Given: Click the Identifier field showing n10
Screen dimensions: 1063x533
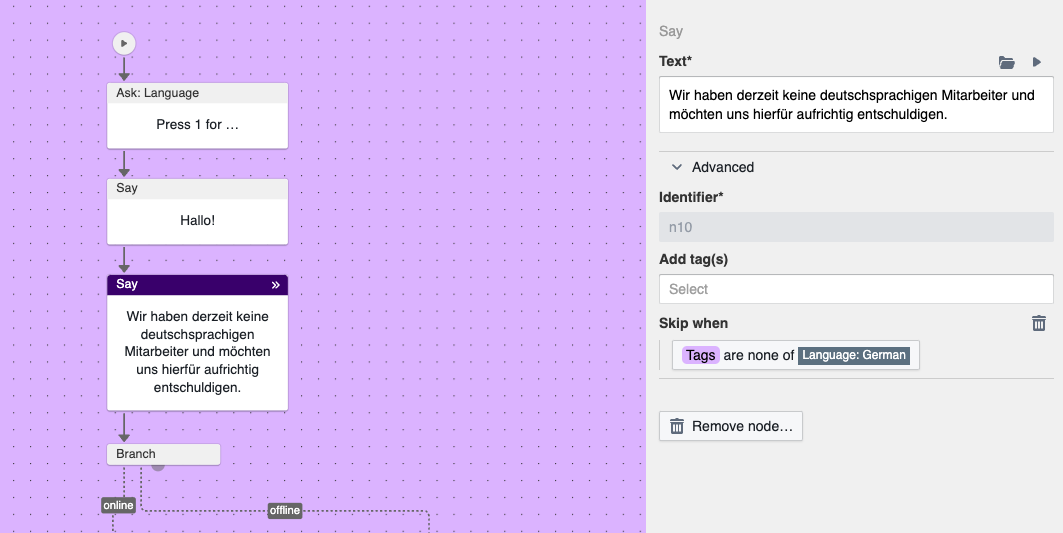Looking at the screenshot, I should (856, 227).
